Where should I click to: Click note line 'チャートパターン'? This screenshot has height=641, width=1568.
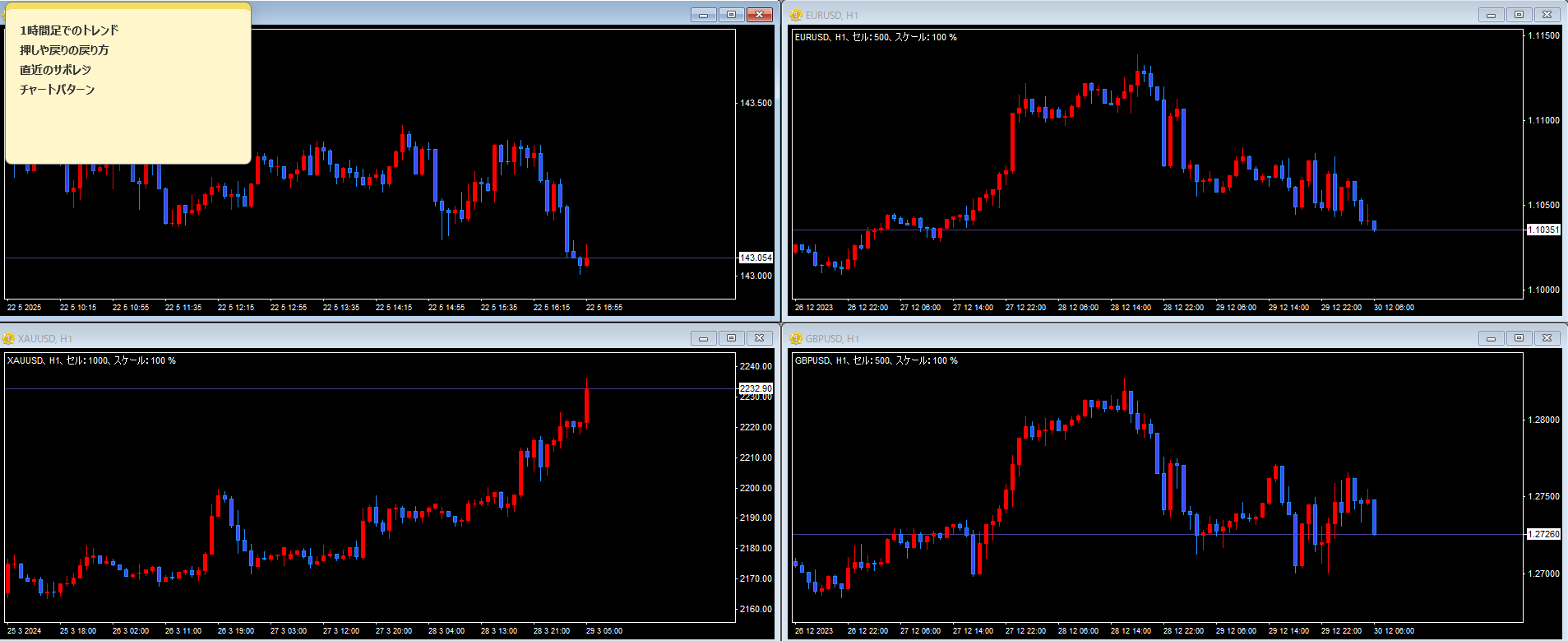coord(57,90)
